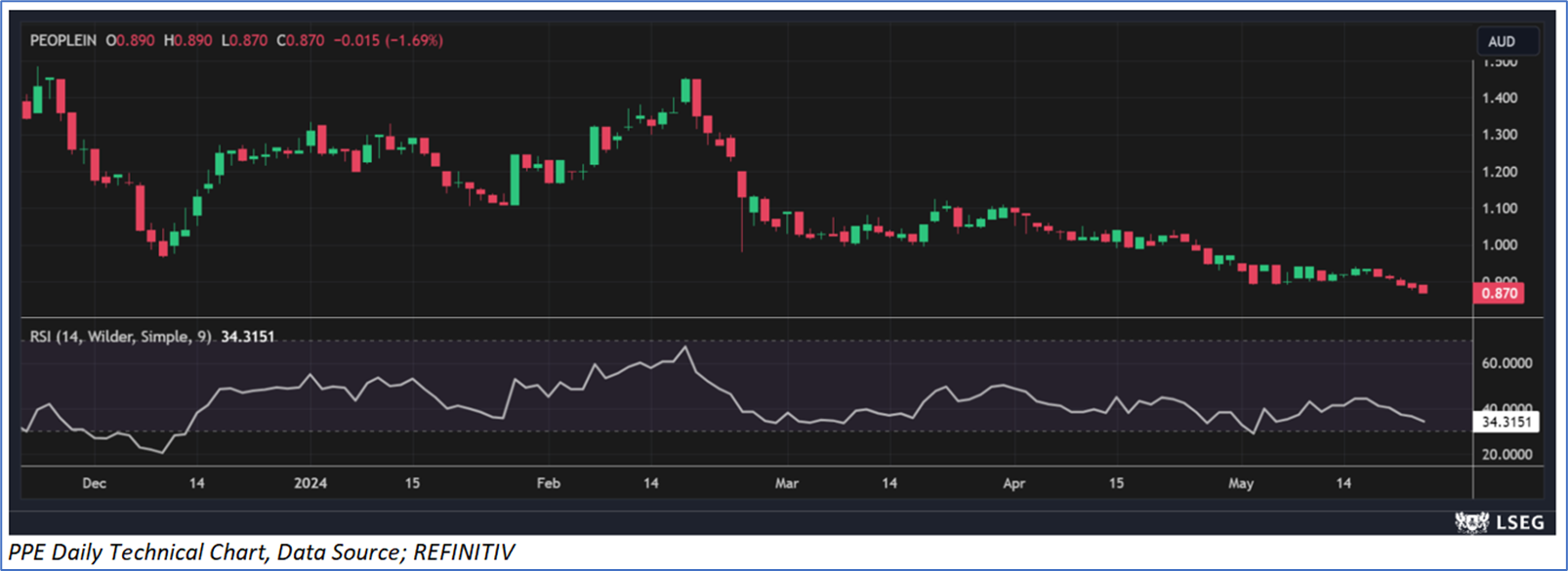Click the May date axis label

1241,483
